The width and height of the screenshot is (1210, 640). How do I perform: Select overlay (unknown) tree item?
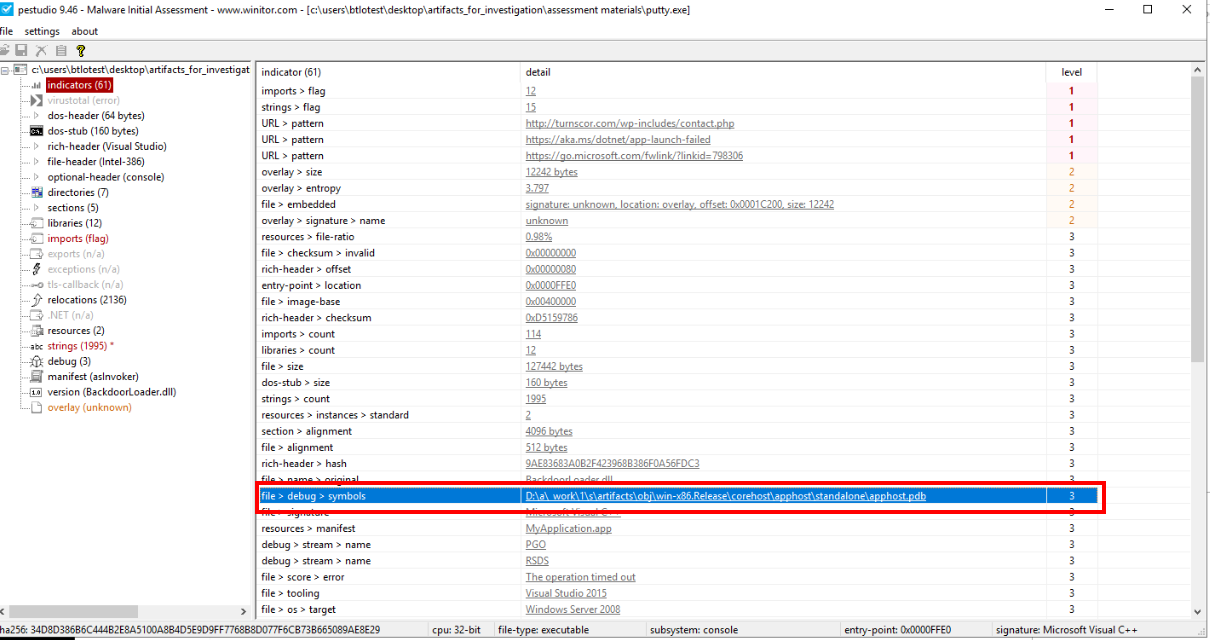coord(89,407)
